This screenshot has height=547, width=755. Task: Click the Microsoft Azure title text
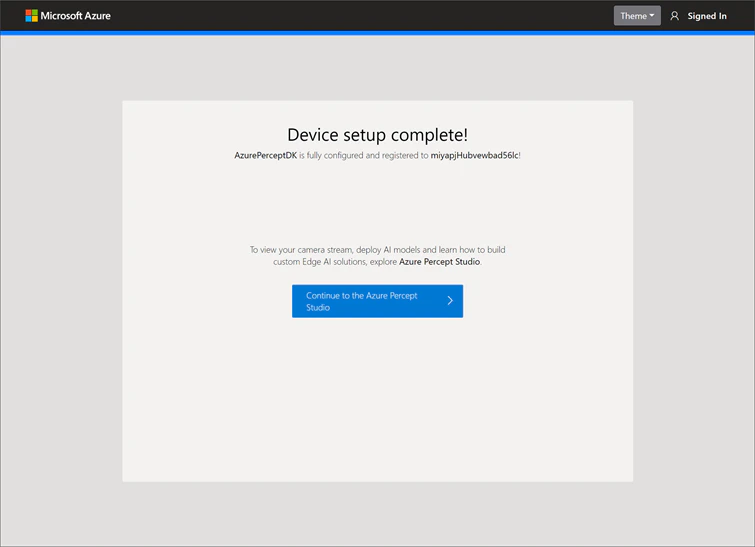click(76, 16)
